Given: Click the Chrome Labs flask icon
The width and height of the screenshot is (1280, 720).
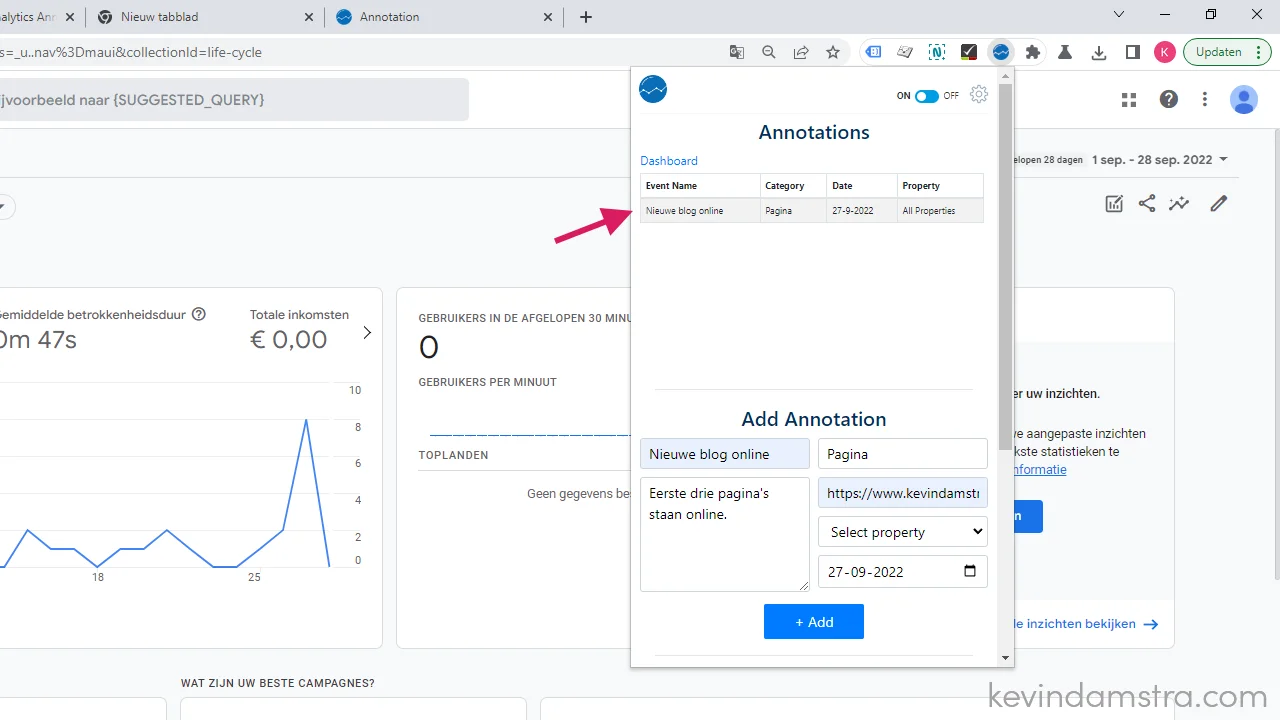Looking at the screenshot, I should (x=1066, y=52).
